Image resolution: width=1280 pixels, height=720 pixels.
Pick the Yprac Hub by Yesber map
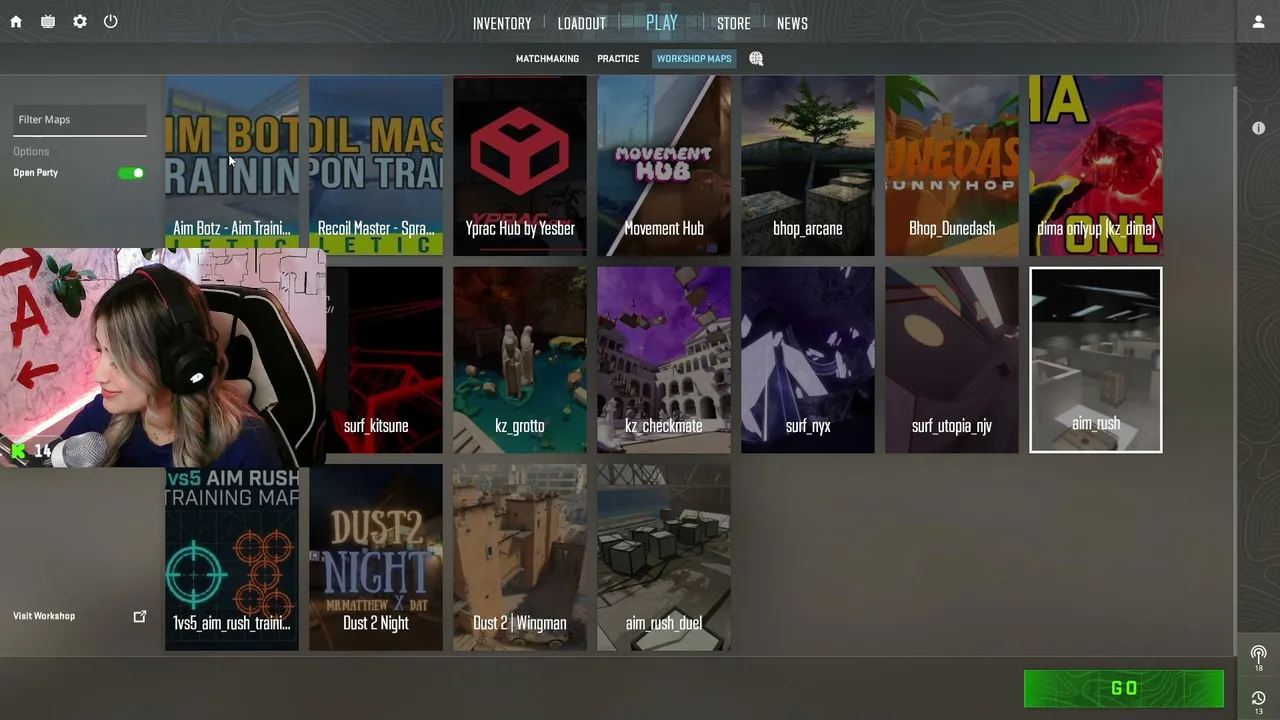point(520,166)
